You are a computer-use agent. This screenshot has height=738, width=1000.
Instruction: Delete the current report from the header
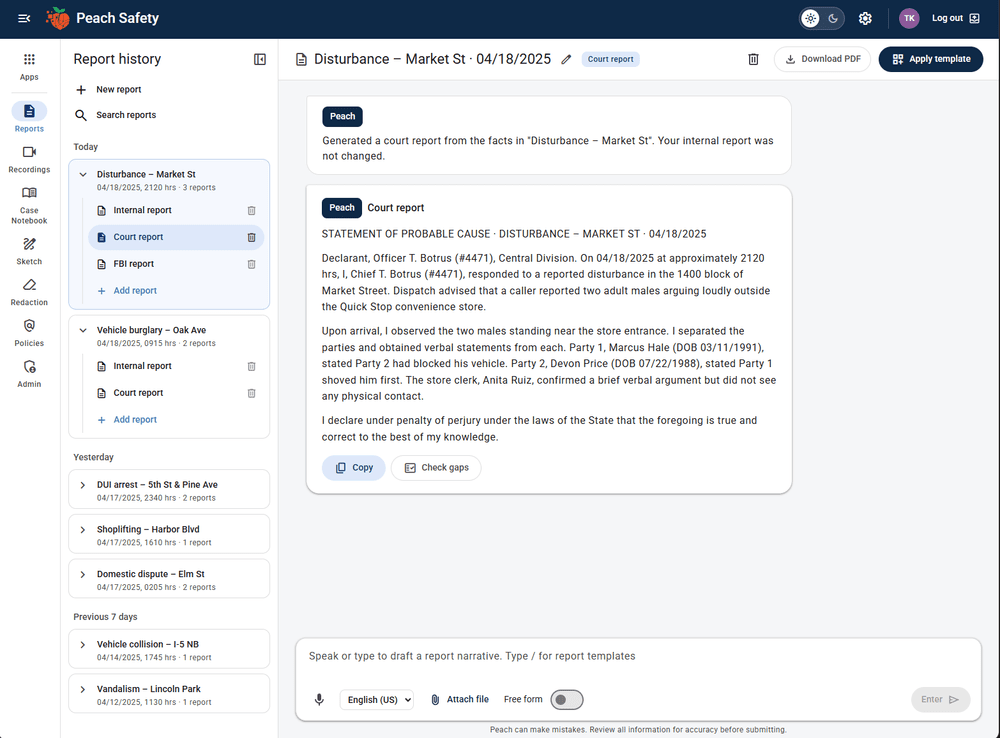(x=753, y=59)
